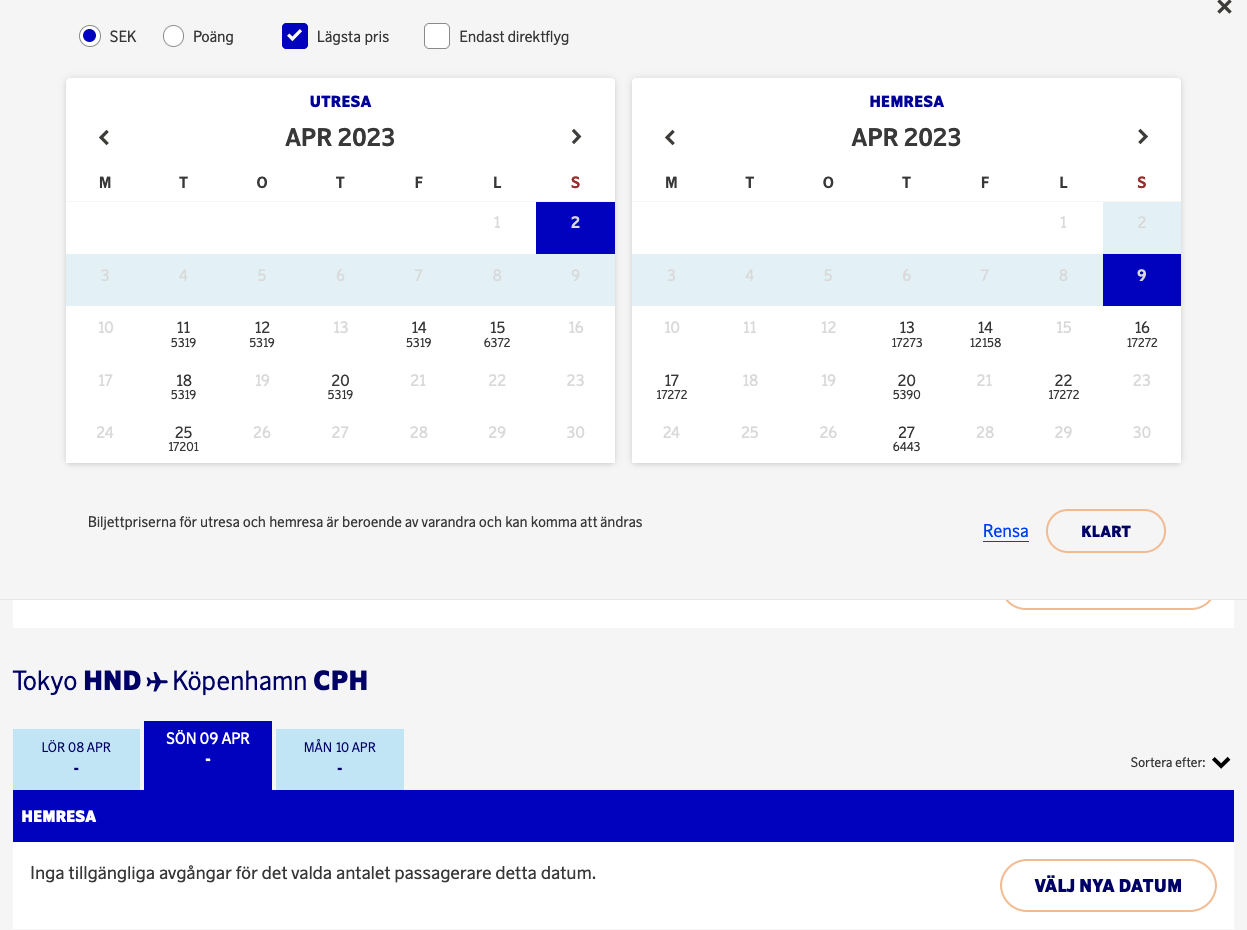Open the Sortera efter dropdown

[1220, 763]
